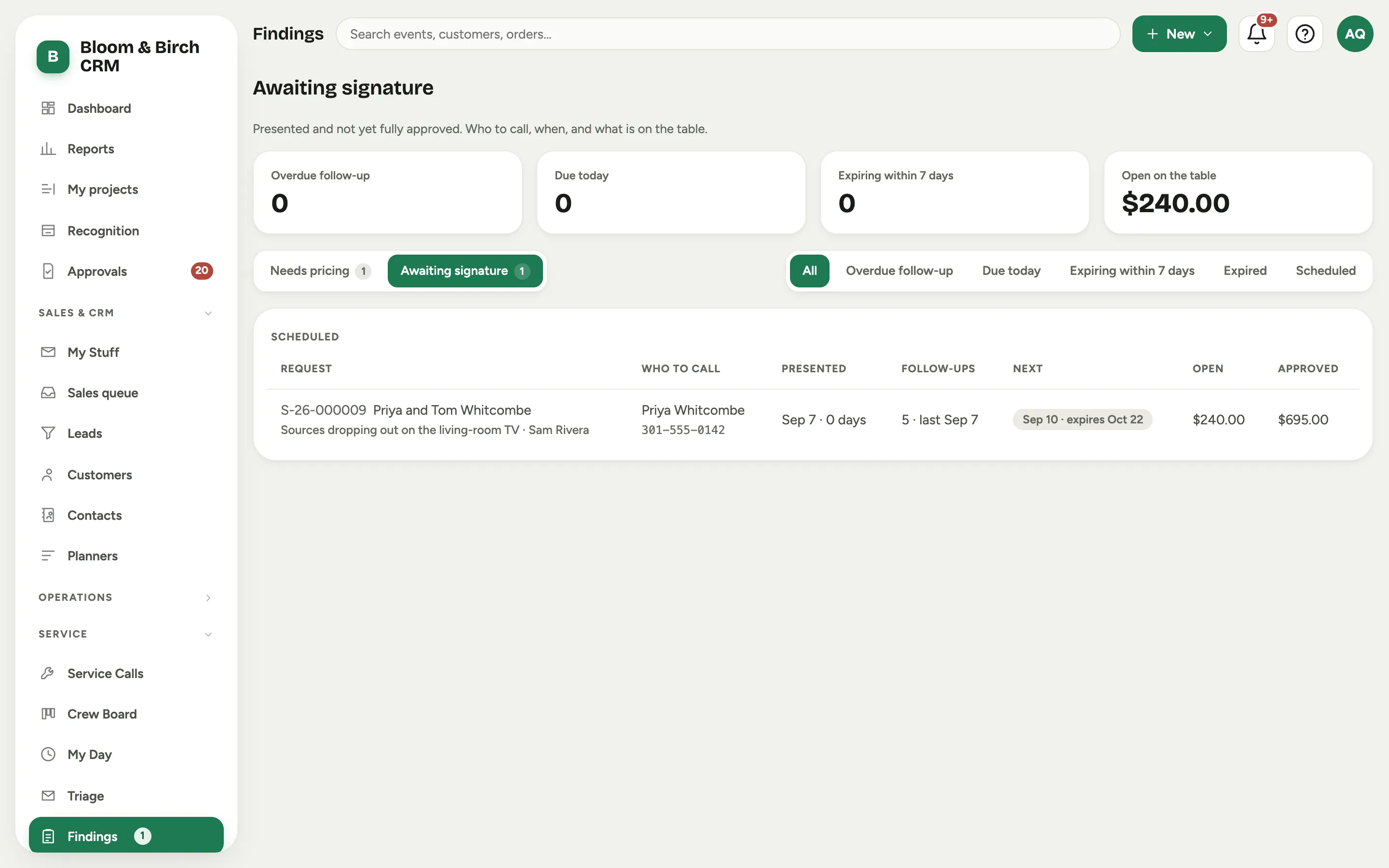This screenshot has height=868, width=1389.
Task: Click the Triage envelope icon
Action: (48, 796)
